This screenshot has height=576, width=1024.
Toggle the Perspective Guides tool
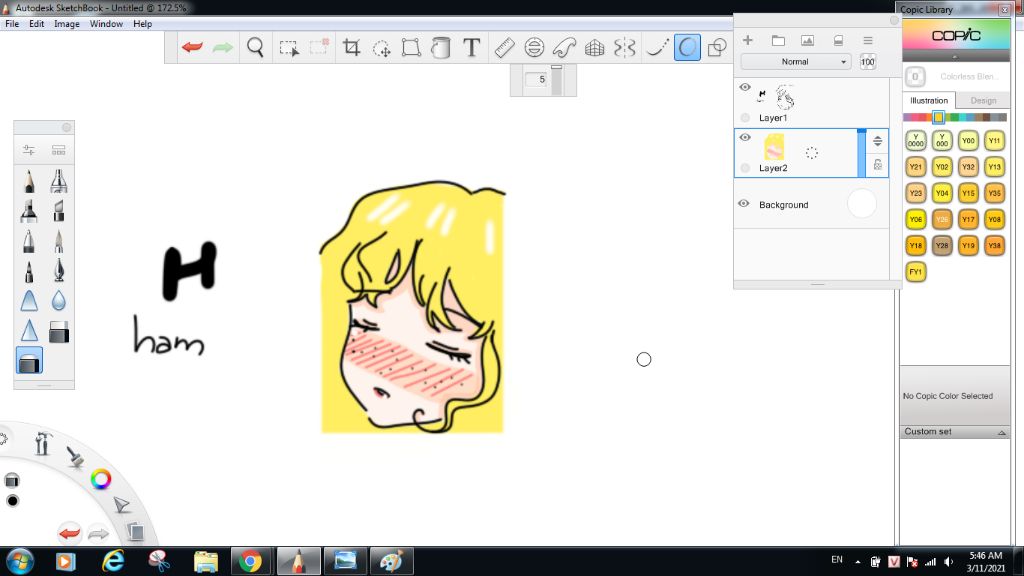[594, 48]
